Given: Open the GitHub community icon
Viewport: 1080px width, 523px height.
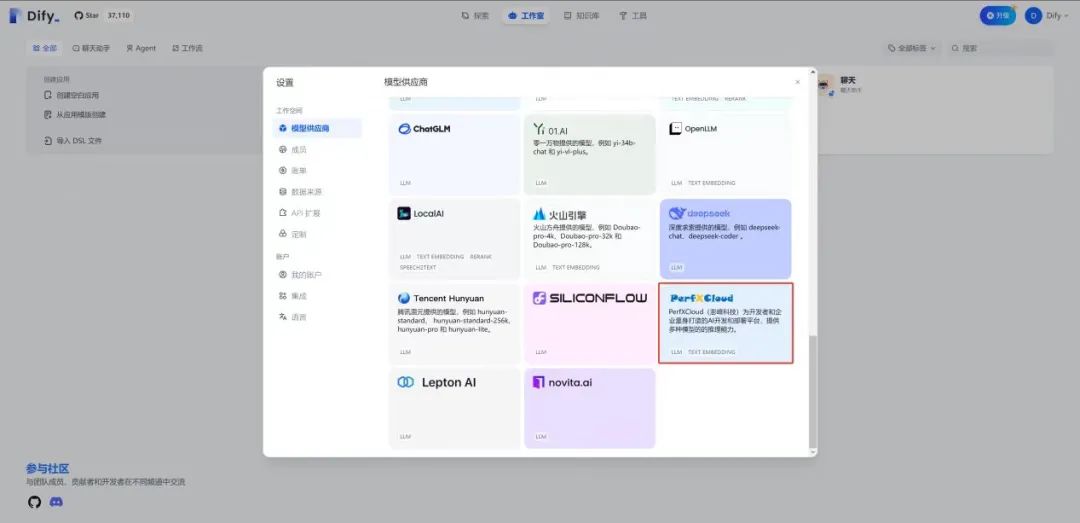Looking at the screenshot, I should (34, 502).
